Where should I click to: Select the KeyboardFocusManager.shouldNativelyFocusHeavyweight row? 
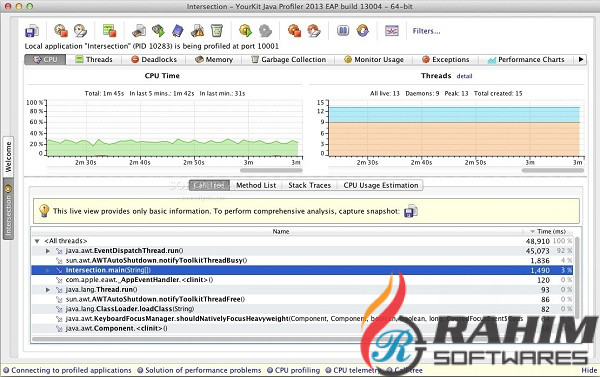302,318
